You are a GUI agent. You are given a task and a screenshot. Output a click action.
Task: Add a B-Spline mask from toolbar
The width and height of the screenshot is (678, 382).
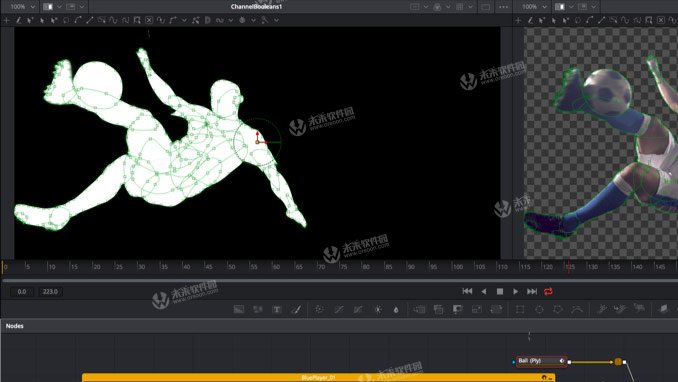coord(577,309)
